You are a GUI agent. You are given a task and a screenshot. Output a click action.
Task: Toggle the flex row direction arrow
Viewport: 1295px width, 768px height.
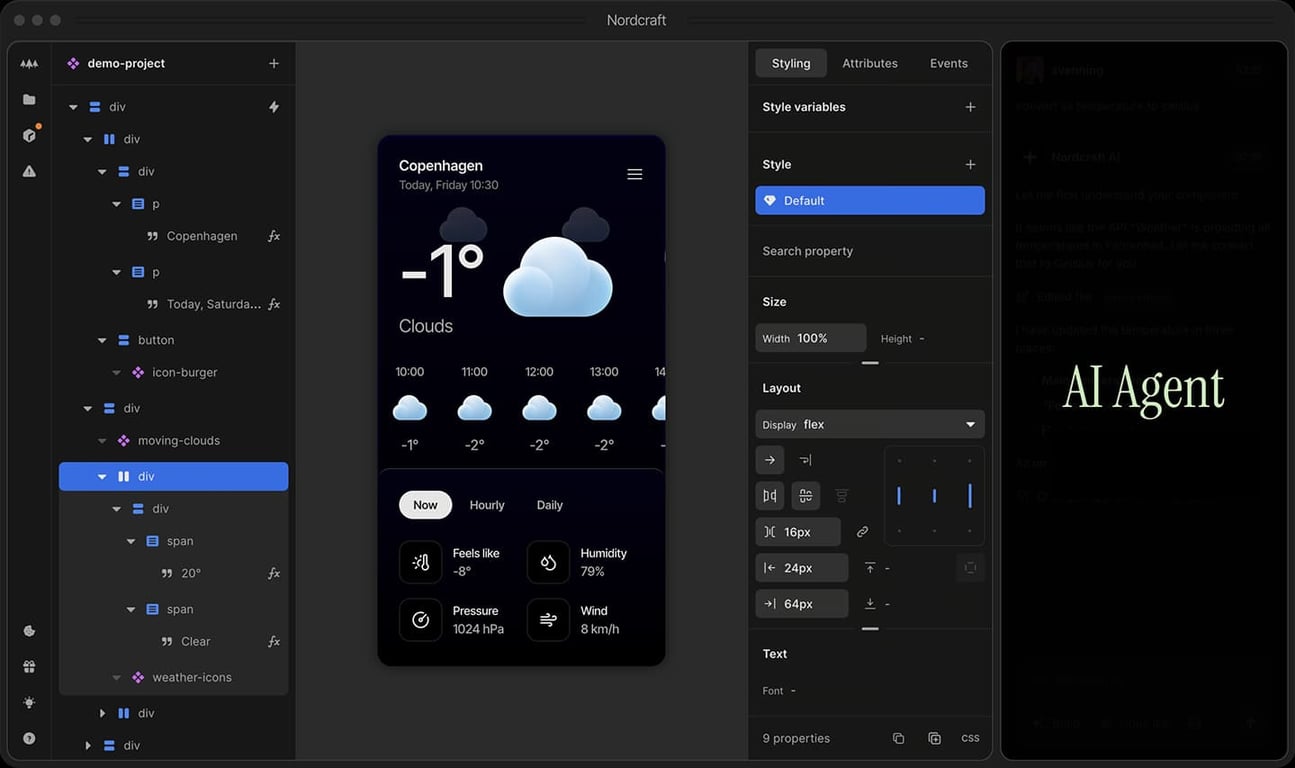(x=770, y=459)
